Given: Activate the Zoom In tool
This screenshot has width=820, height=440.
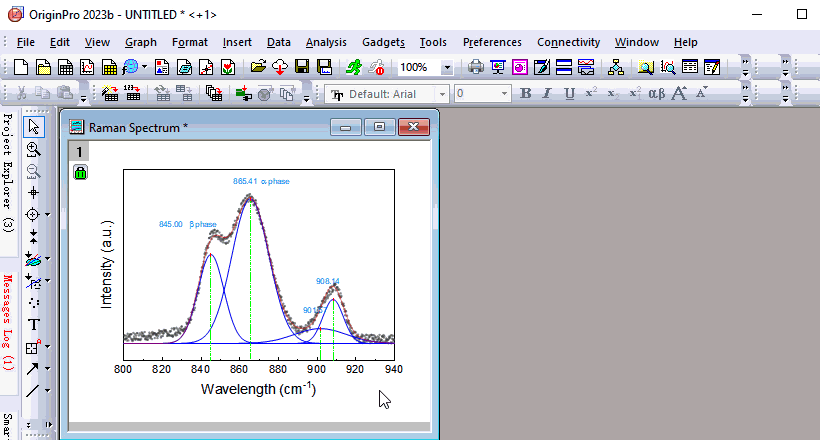Looking at the screenshot, I should coord(33,148).
